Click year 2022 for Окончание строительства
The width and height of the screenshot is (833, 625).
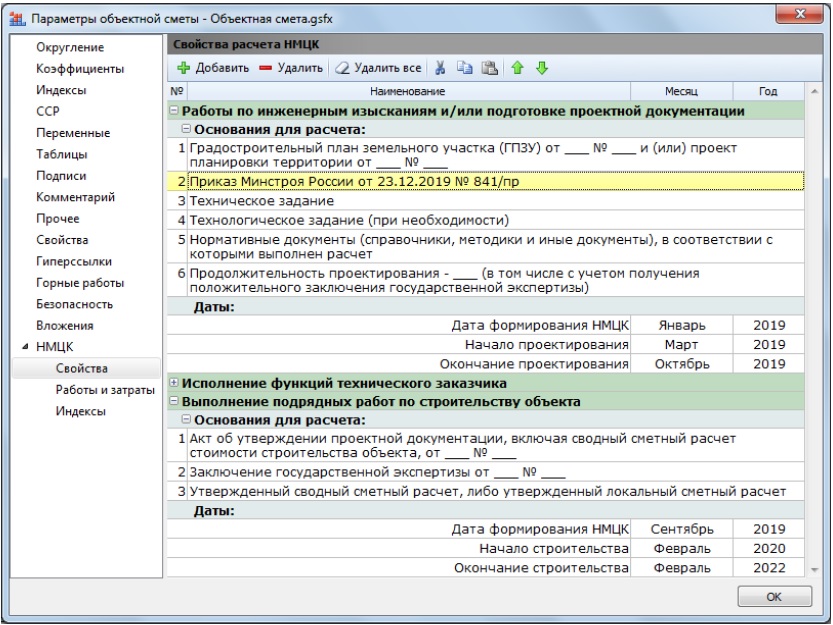coord(769,568)
